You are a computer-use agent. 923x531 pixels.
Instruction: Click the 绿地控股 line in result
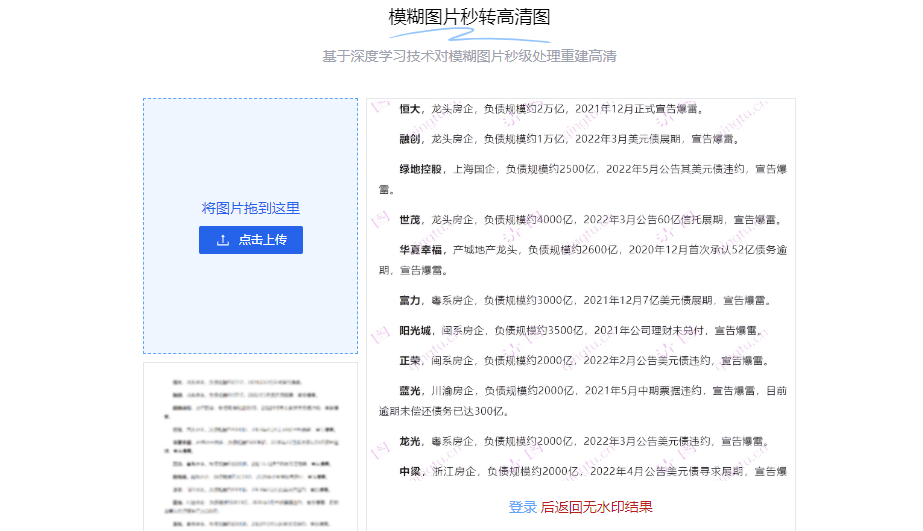pyautogui.click(x=583, y=179)
